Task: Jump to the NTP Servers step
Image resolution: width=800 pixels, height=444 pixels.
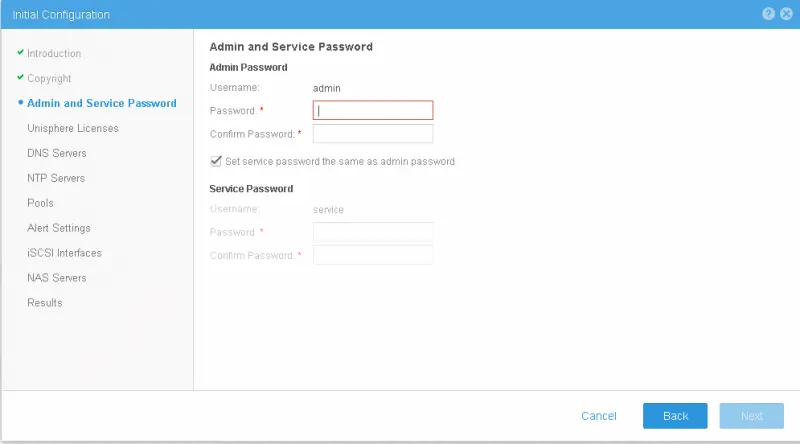Action: [56, 178]
